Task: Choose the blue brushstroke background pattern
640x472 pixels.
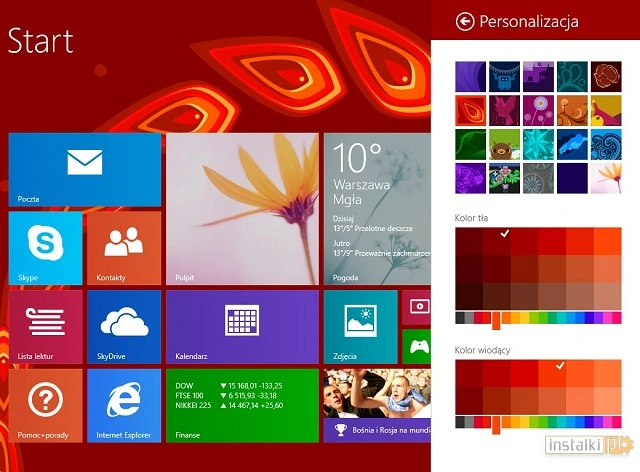Action: pos(572,145)
